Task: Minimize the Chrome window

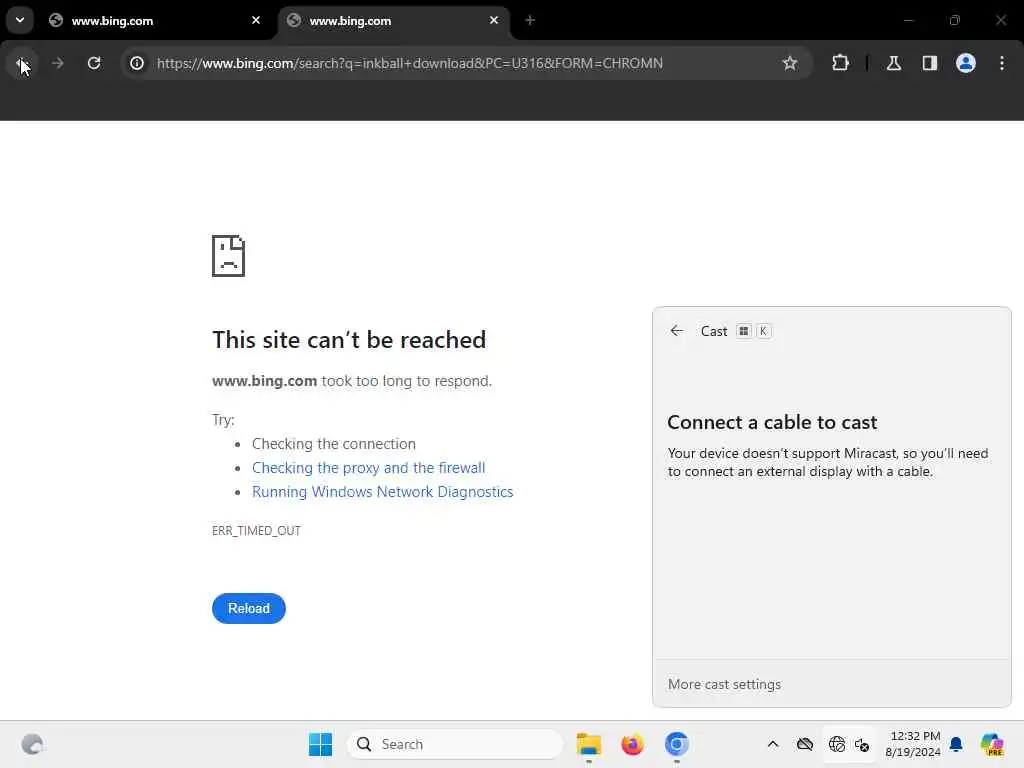Action: tap(908, 21)
